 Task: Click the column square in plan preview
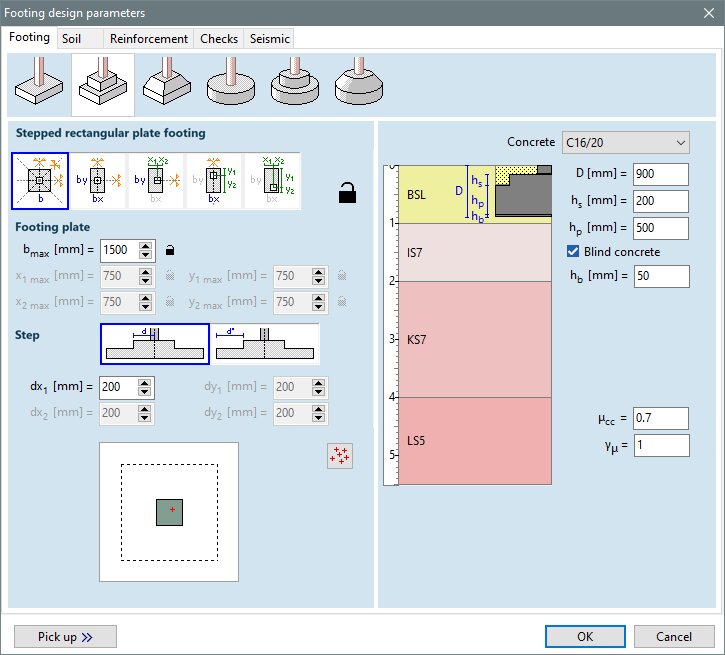click(x=169, y=512)
